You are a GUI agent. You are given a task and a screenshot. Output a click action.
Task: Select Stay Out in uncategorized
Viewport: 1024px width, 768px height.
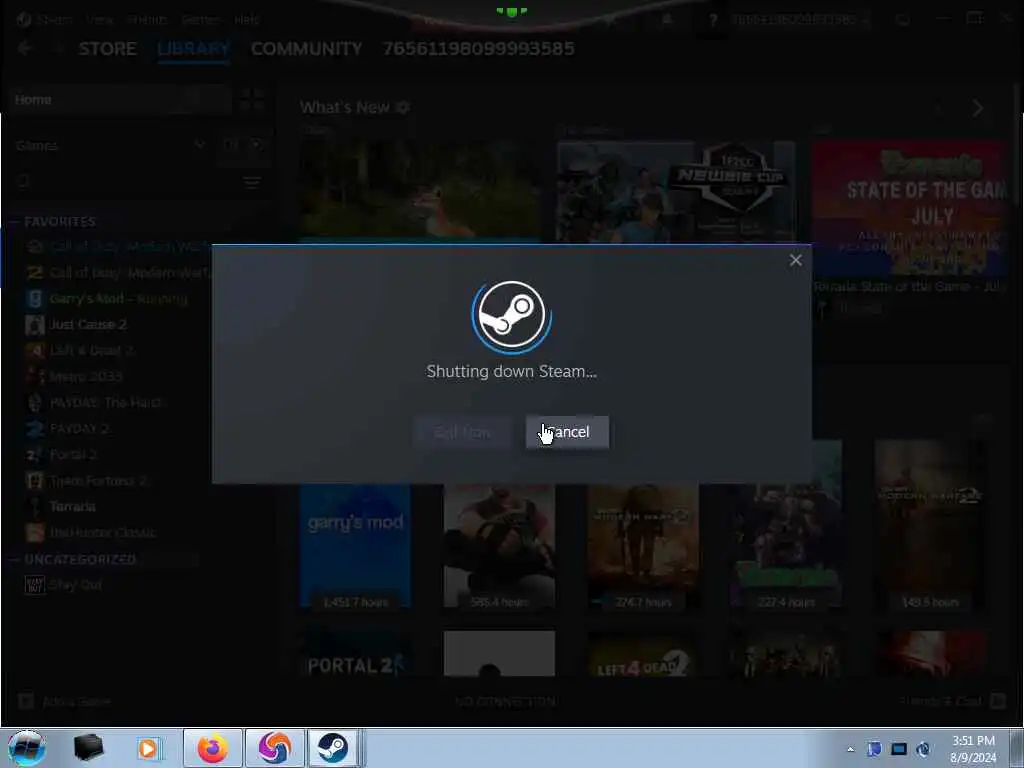75,585
